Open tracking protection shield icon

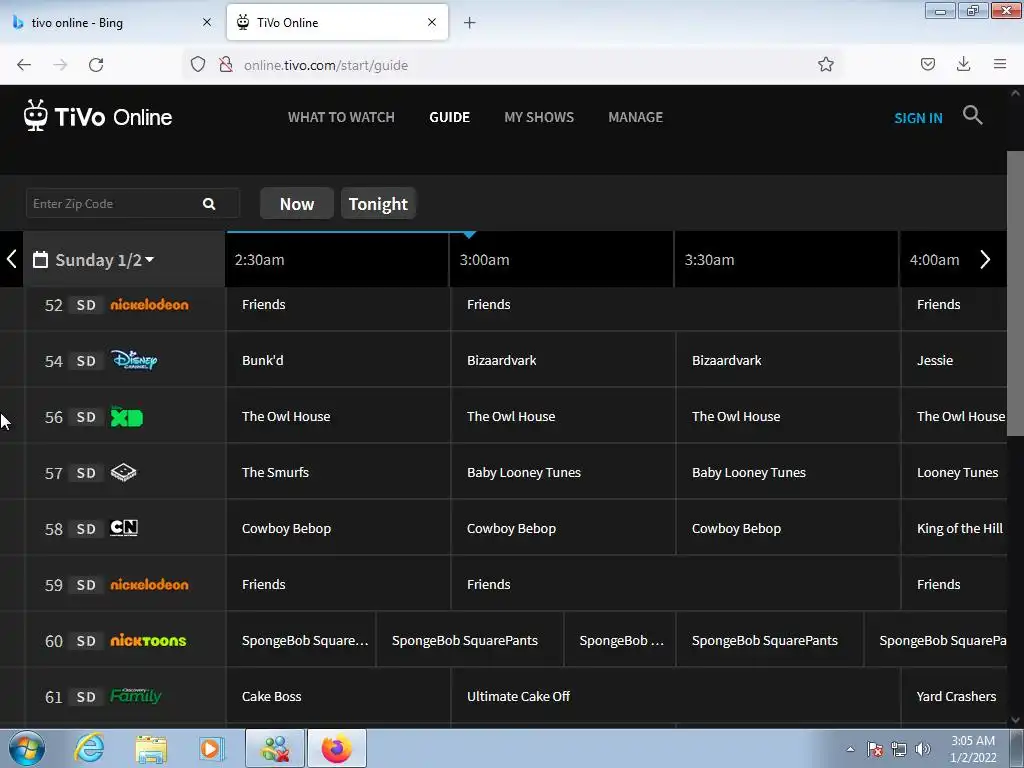click(198, 65)
